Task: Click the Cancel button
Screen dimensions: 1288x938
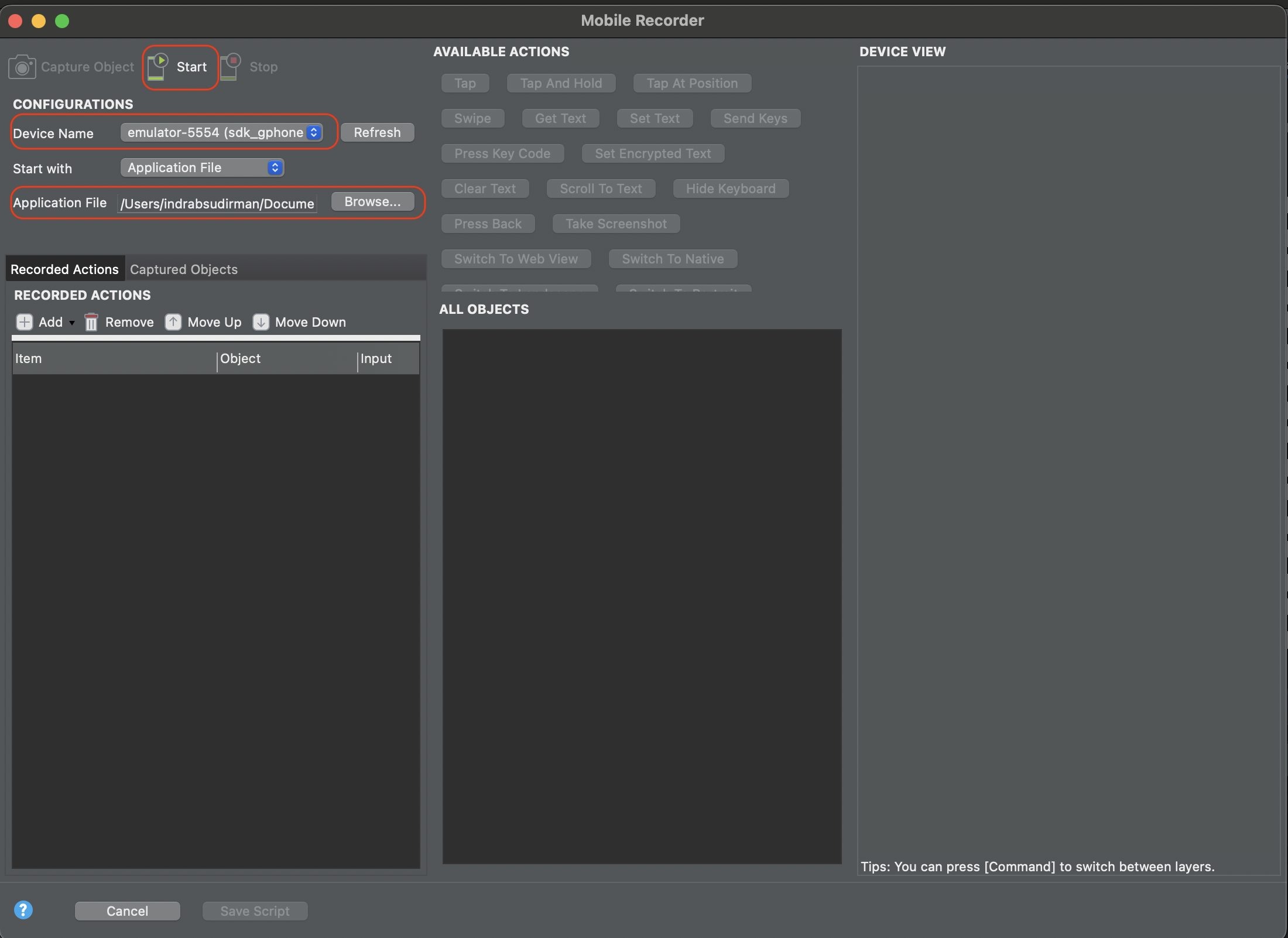Action: 127,911
